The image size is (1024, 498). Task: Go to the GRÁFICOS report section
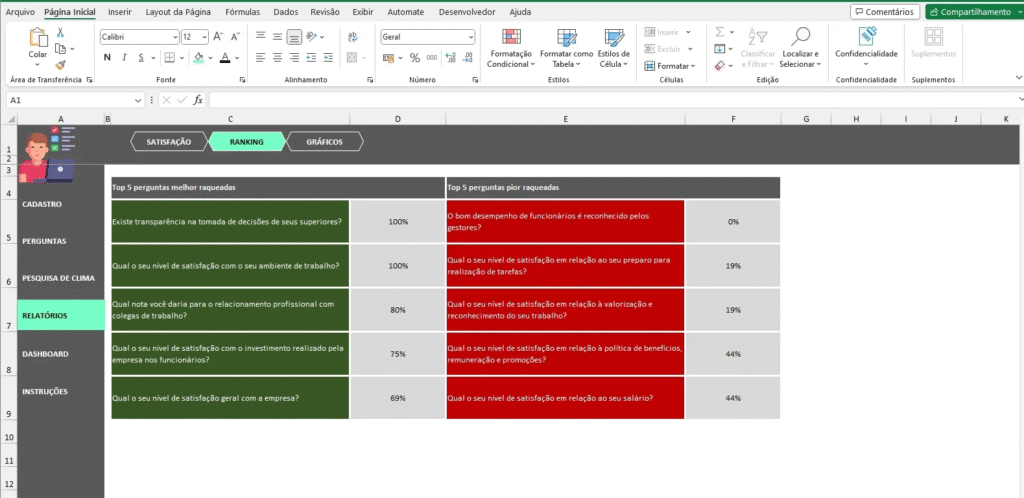(x=316, y=142)
